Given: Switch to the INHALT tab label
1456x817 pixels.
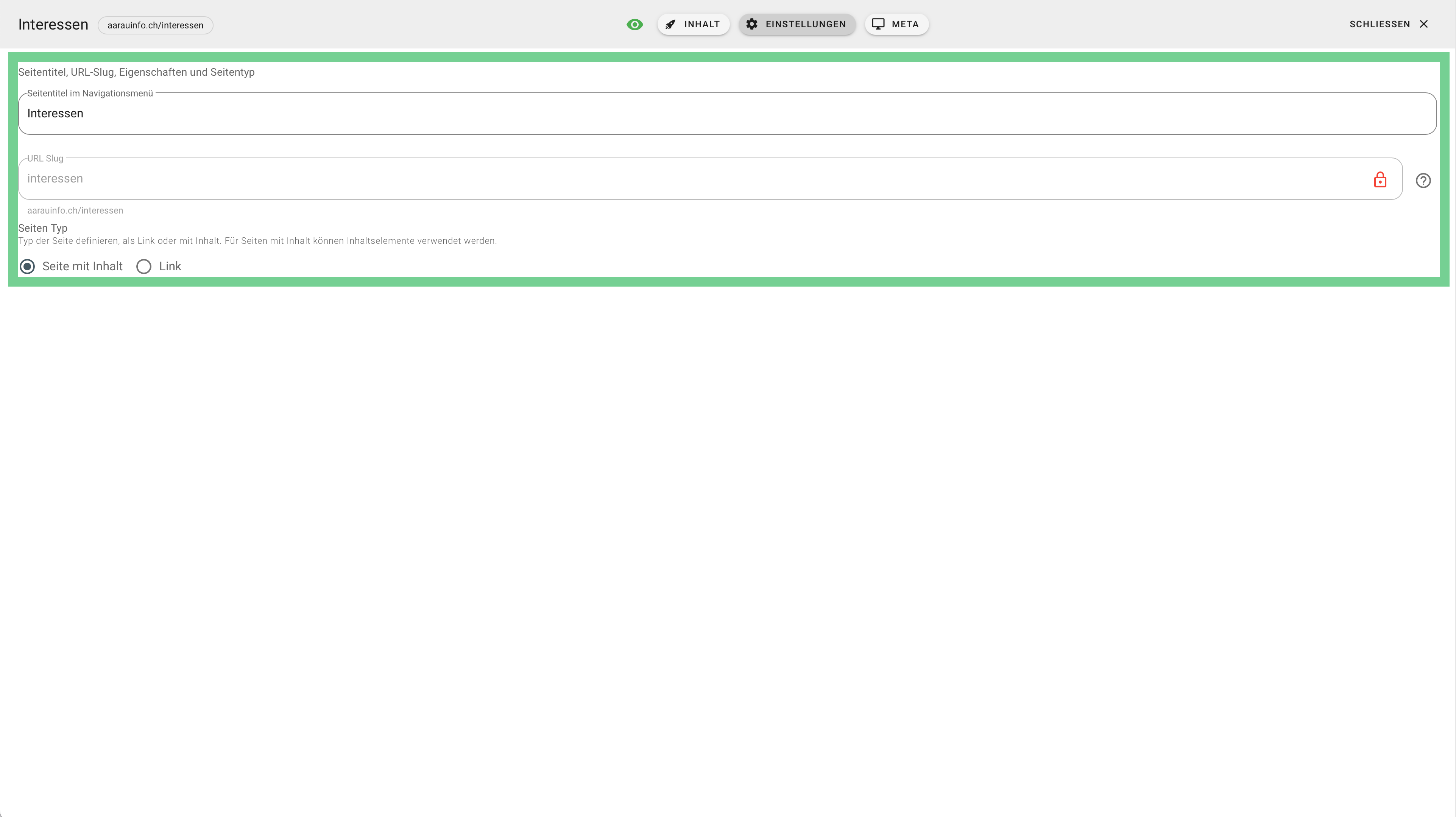Looking at the screenshot, I should [701, 24].
